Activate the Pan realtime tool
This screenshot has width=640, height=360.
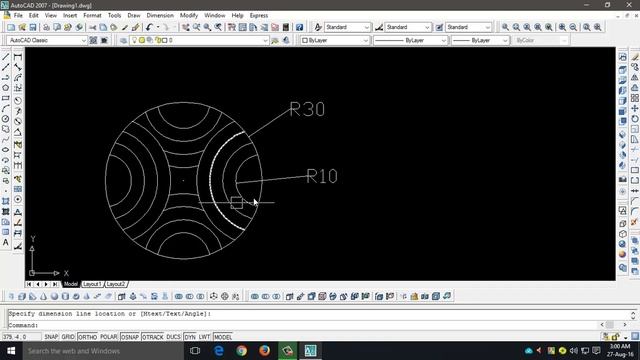click(x=186, y=27)
